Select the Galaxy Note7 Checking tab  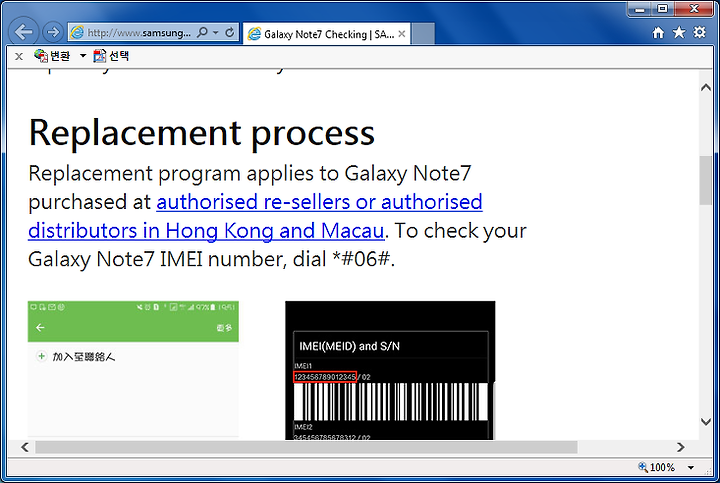click(x=326, y=34)
